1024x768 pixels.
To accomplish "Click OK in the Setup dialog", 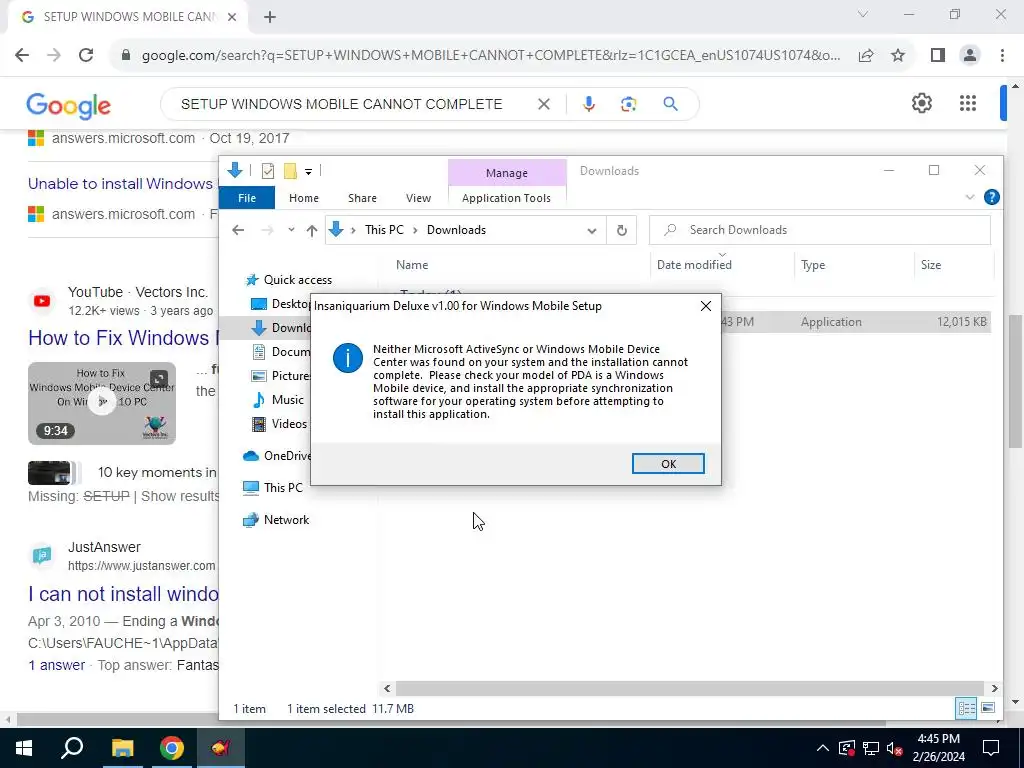I will (668, 464).
